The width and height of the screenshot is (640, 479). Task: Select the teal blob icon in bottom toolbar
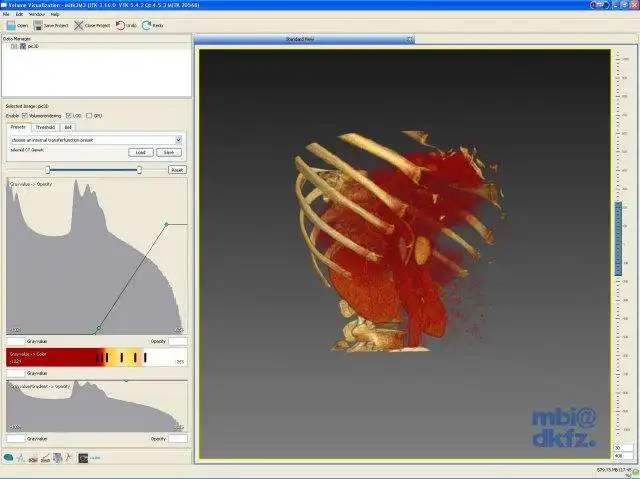(8, 458)
